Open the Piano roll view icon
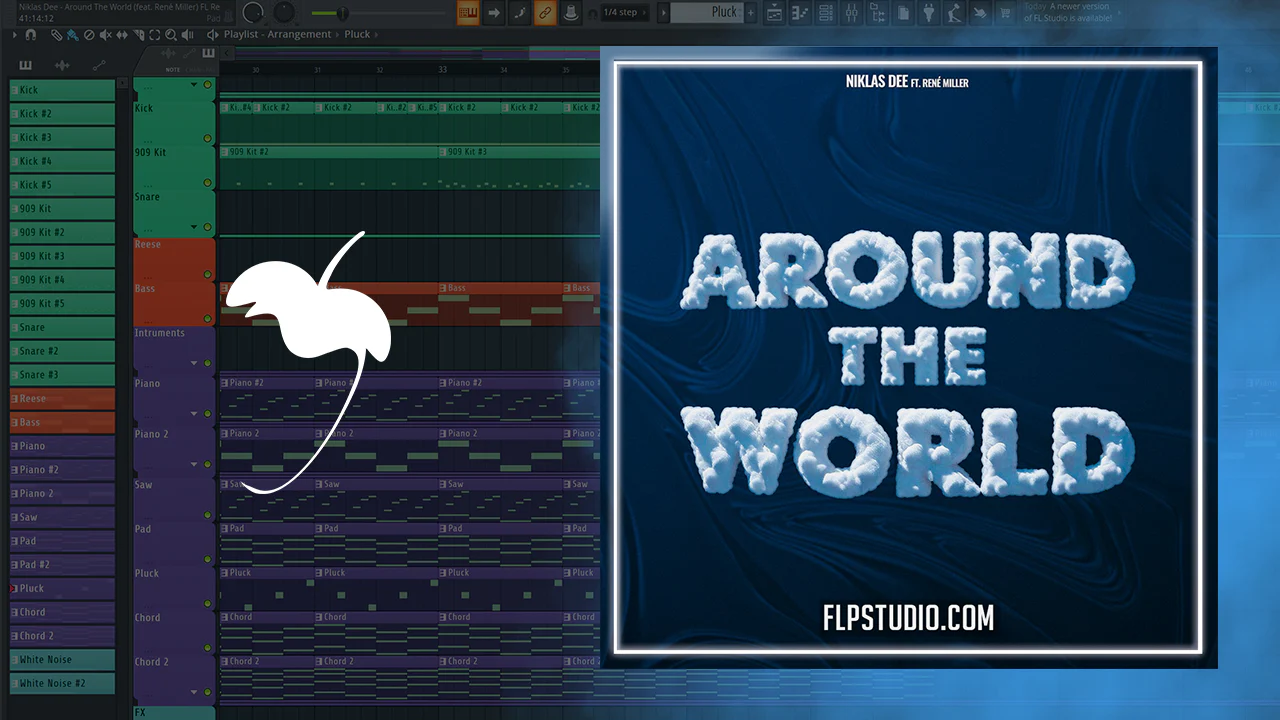The image size is (1280, 720). [800, 13]
